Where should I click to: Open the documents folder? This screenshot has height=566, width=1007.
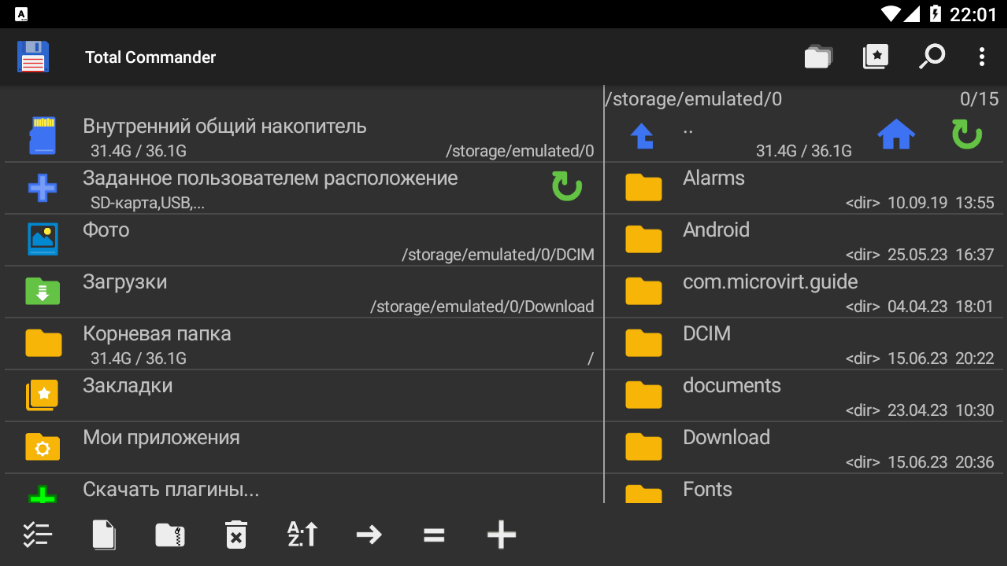(806, 396)
